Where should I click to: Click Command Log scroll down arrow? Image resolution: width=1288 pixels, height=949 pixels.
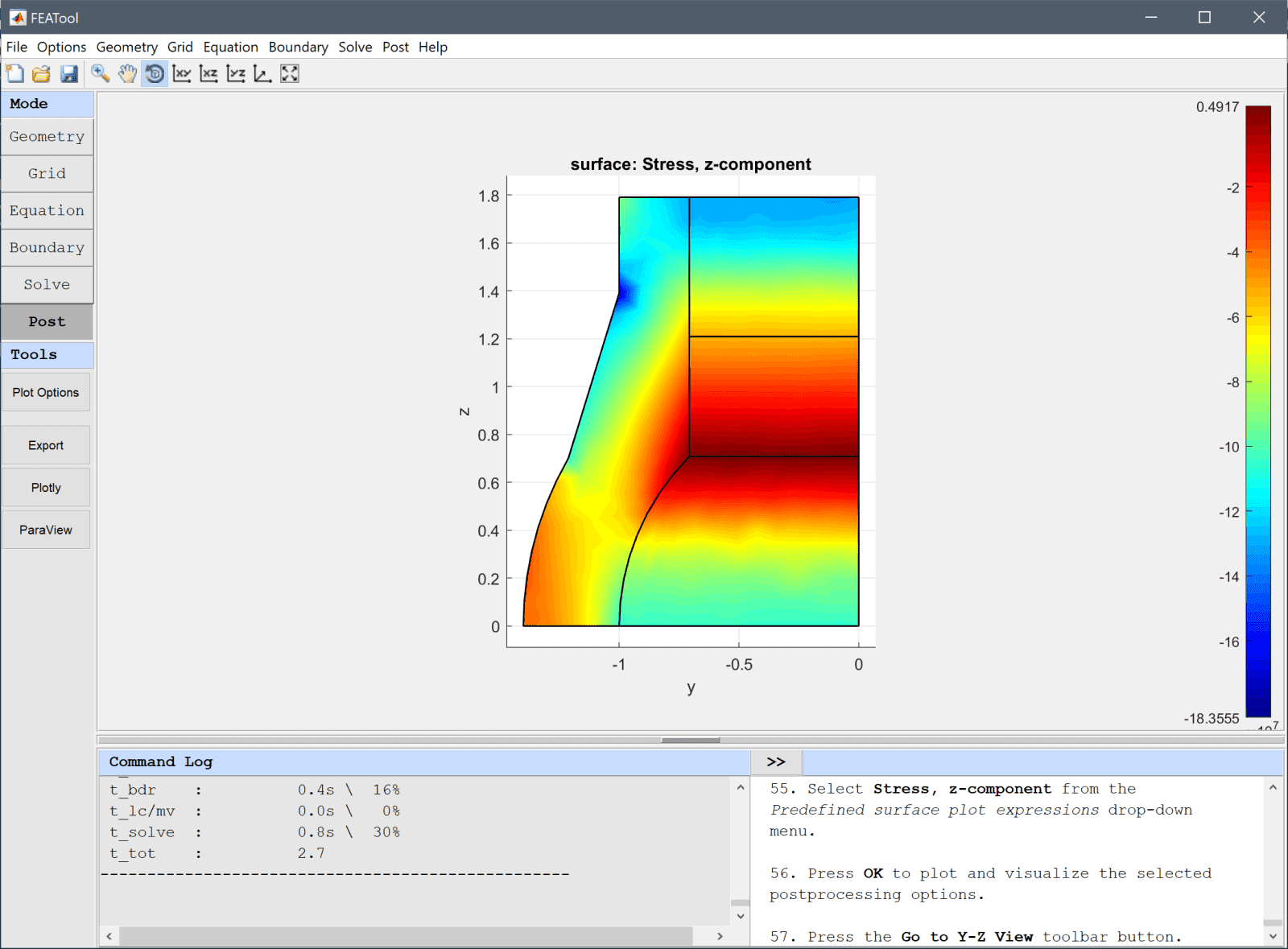pyautogui.click(x=741, y=916)
